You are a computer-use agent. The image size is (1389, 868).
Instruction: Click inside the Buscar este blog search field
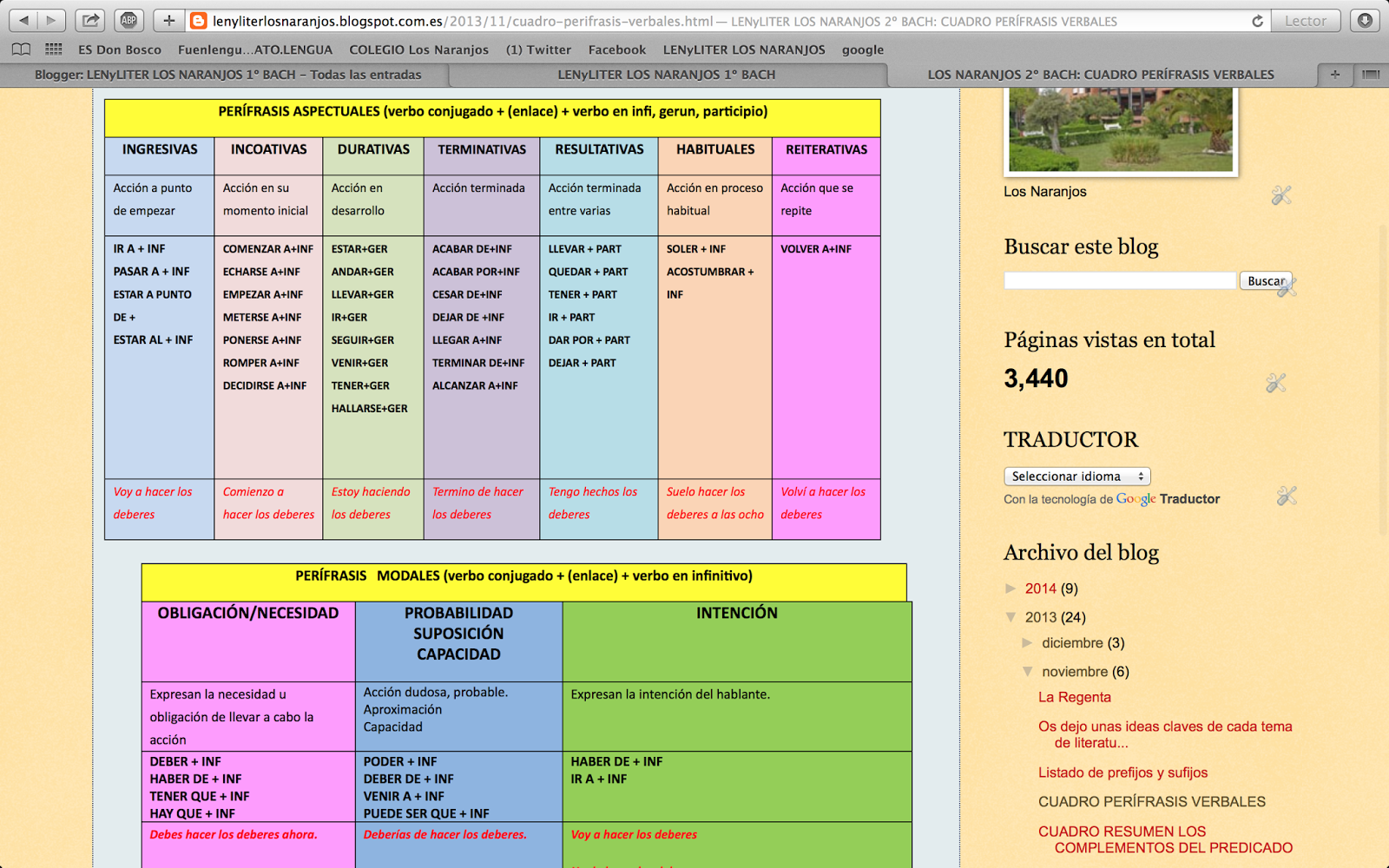[x=1120, y=280]
